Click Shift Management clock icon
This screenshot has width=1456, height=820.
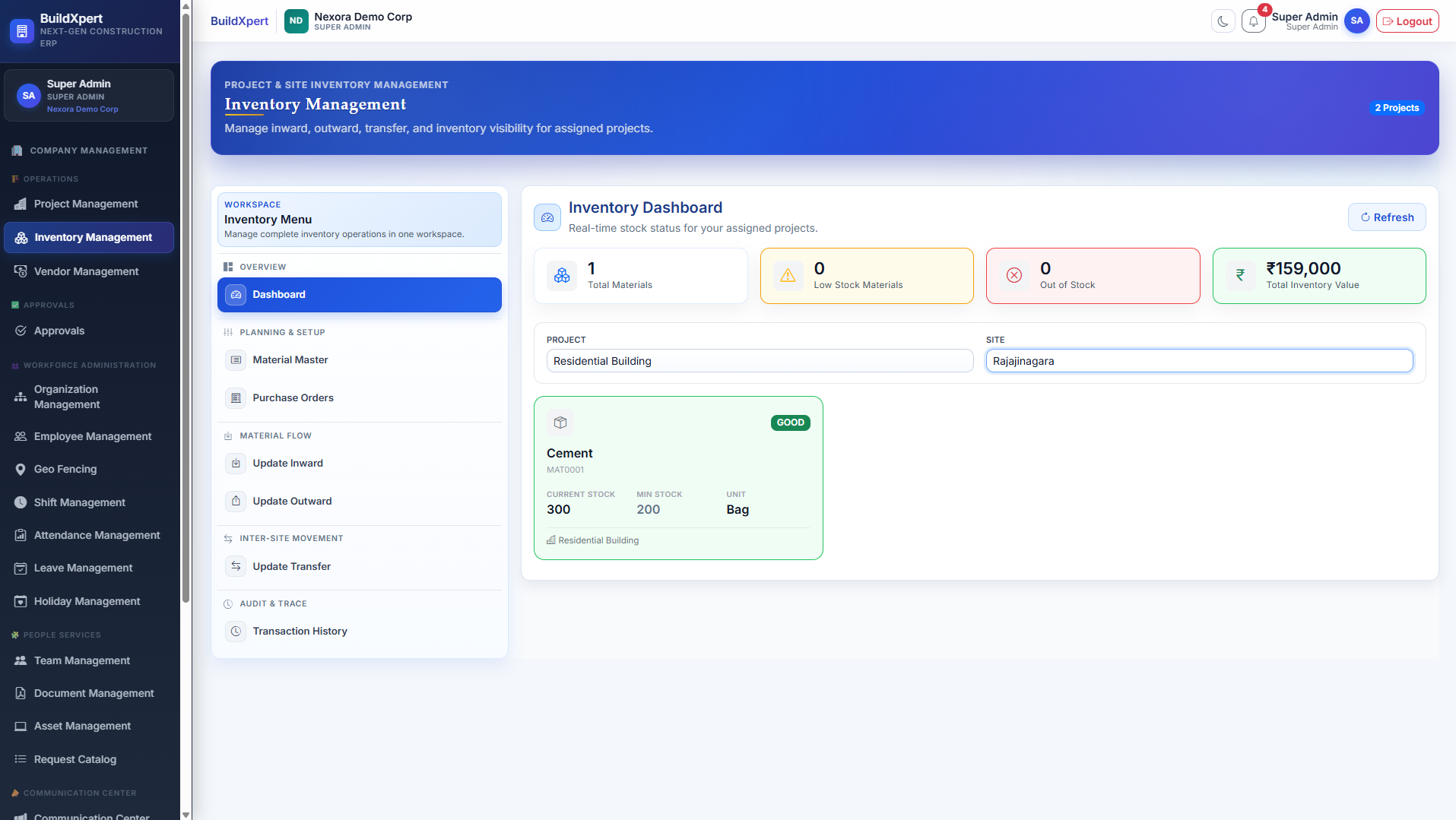tap(21, 502)
